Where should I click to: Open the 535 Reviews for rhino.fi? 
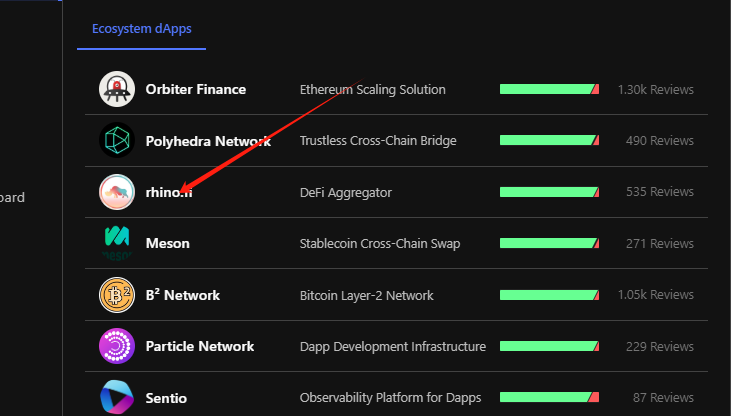(x=660, y=192)
